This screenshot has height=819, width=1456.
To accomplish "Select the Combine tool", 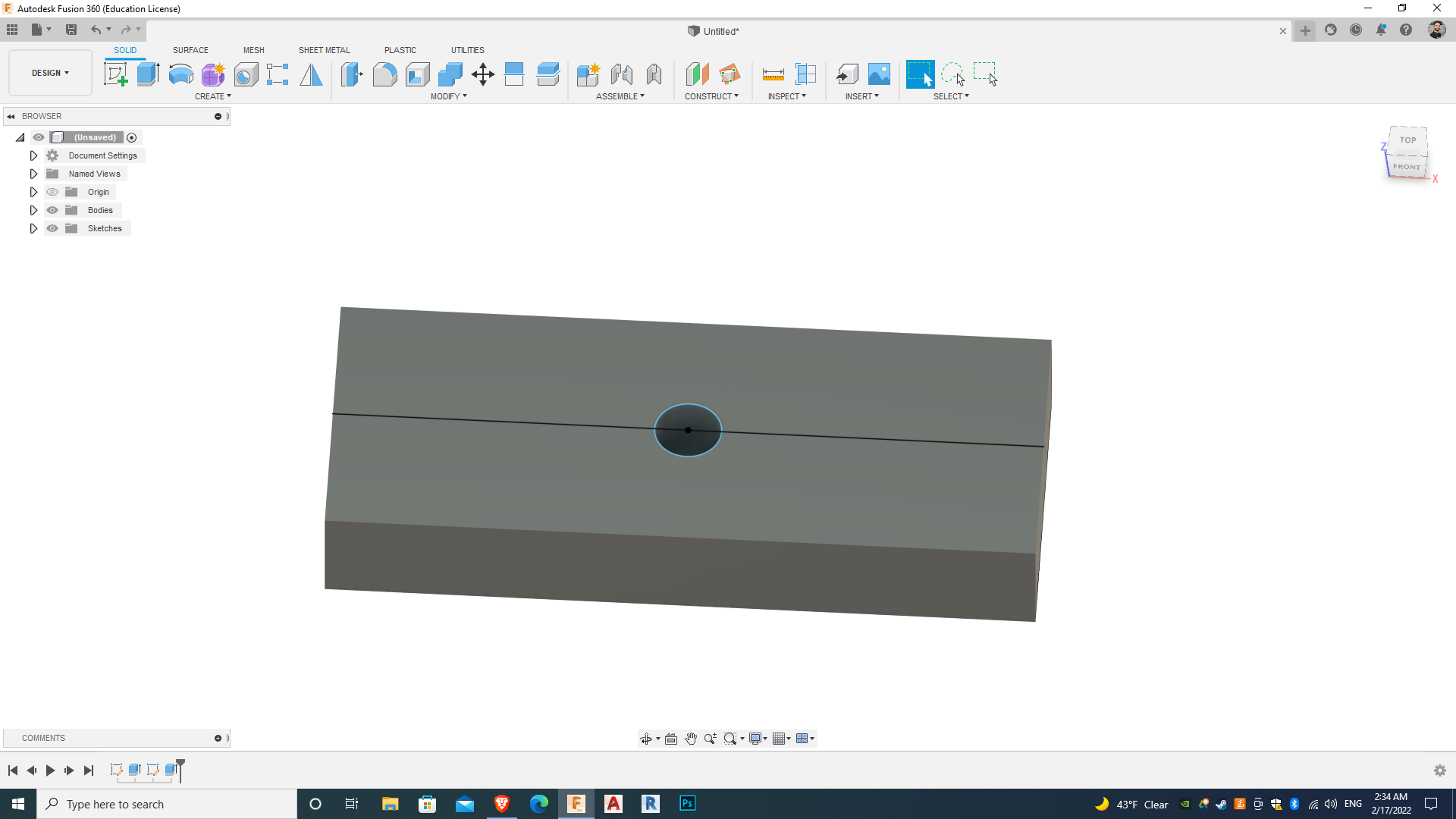I will coord(450,74).
